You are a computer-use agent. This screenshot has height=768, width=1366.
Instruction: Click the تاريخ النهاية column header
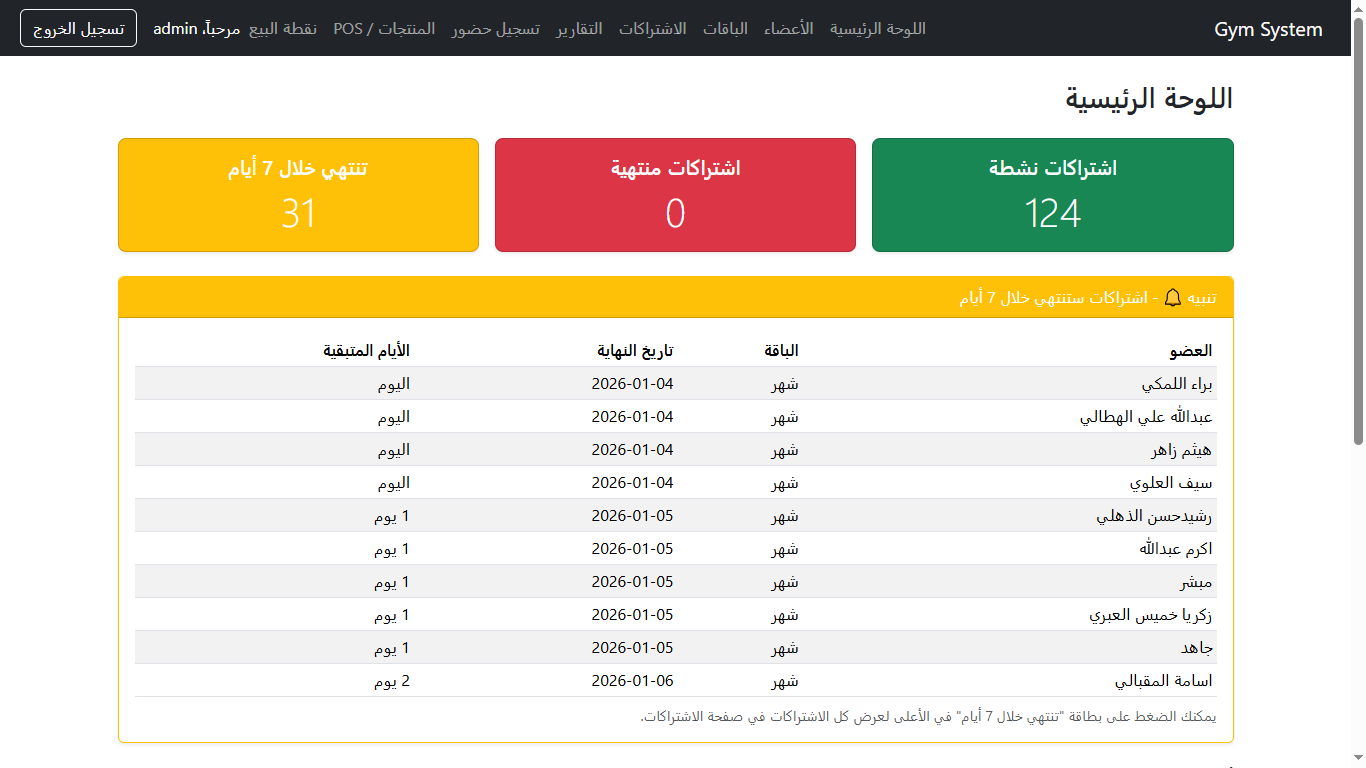[x=635, y=351]
